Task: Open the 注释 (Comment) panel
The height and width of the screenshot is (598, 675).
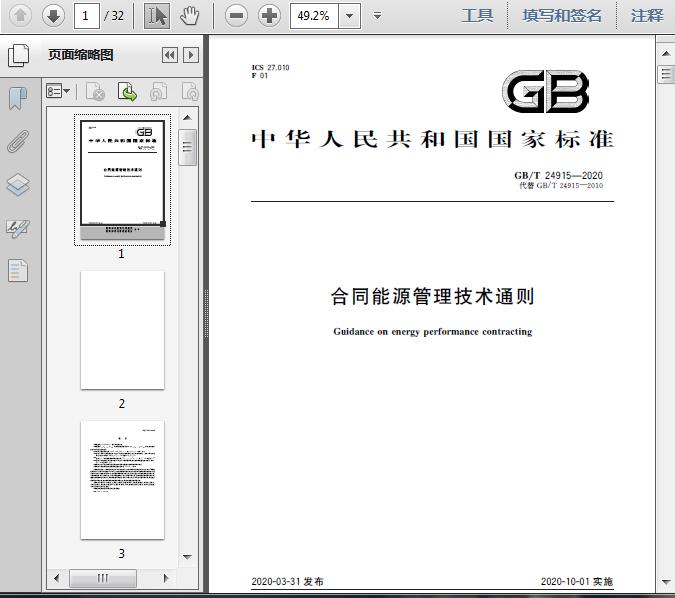Action: (647, 15)
